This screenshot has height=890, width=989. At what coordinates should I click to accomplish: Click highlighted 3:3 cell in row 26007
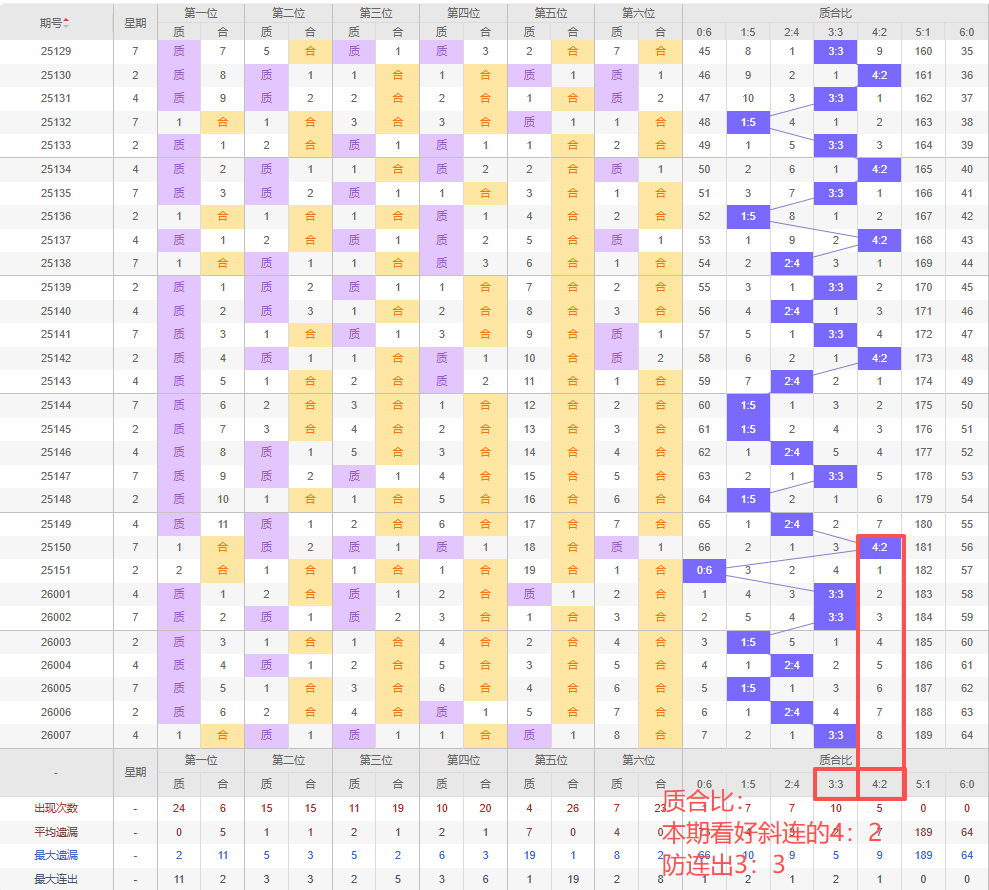click(835, 735)
